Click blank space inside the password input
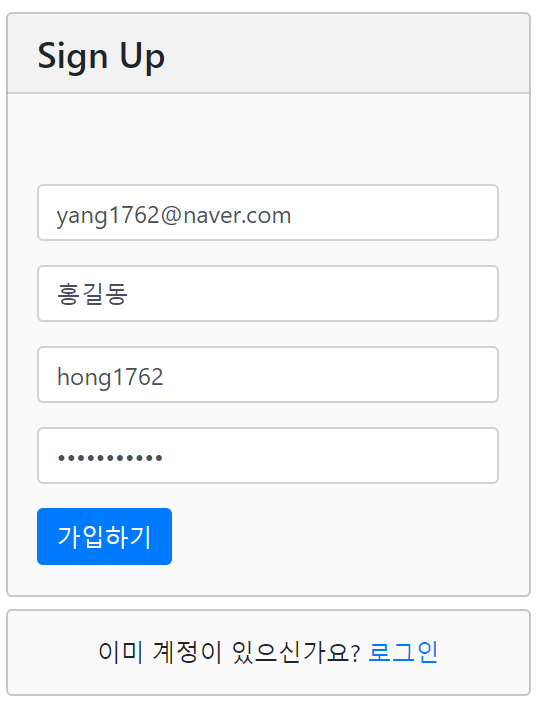The height and width of the screenshot is (703, 541). click(332, 456)
